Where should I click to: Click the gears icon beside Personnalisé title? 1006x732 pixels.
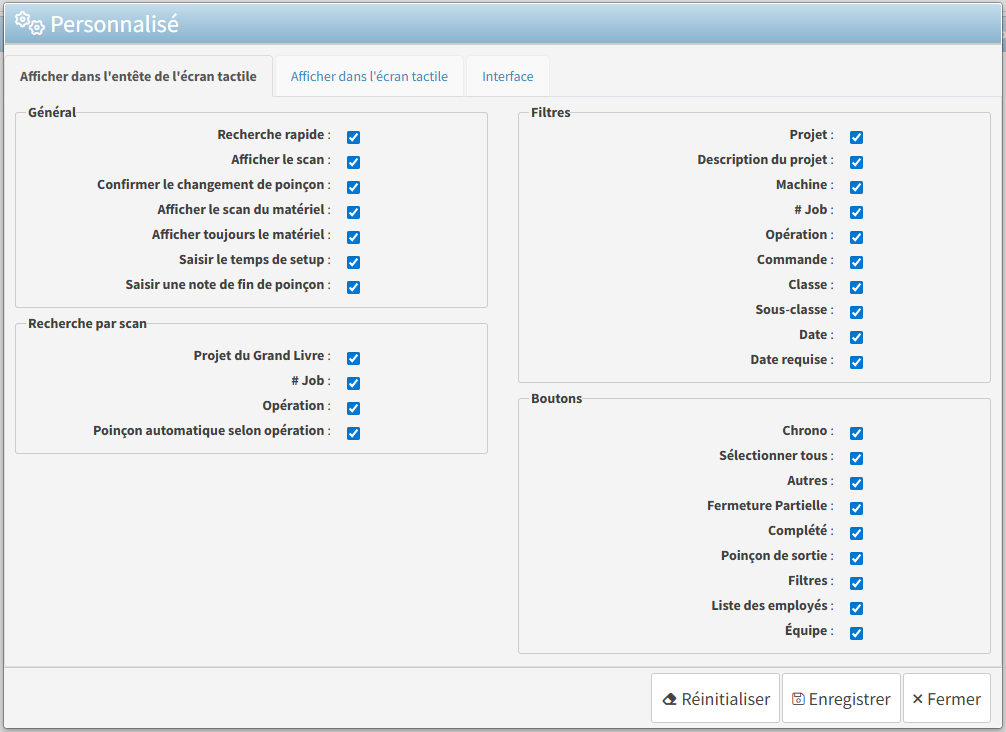click(29, 23)
